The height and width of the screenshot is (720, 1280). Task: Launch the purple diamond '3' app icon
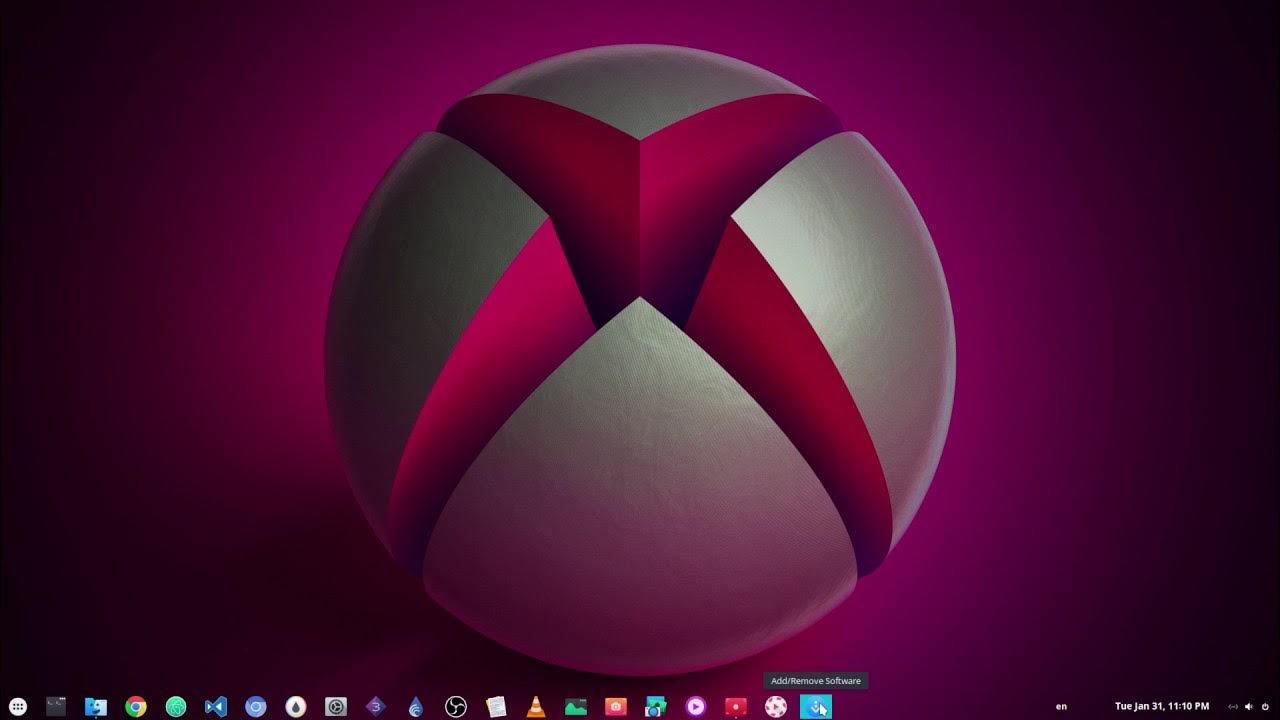pyautogui.click(x=376, y=707)
